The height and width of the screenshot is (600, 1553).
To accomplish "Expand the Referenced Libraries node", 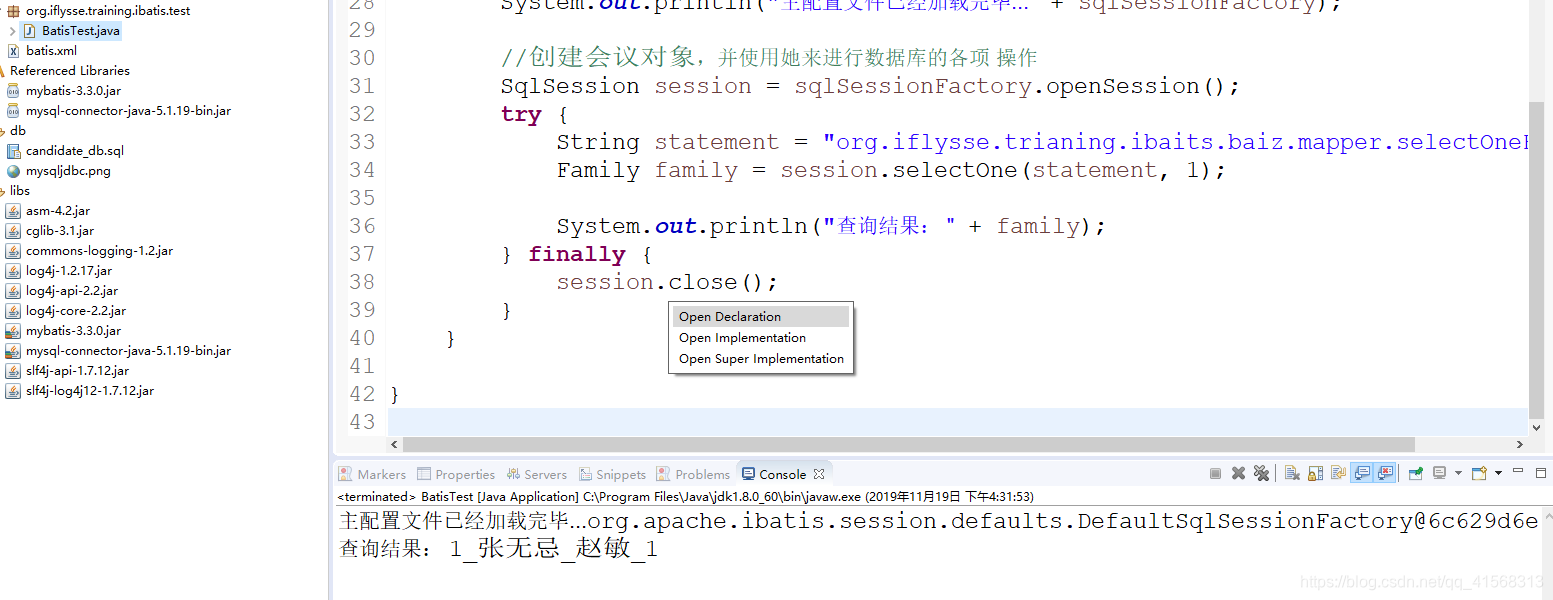I will click(69, 70).
